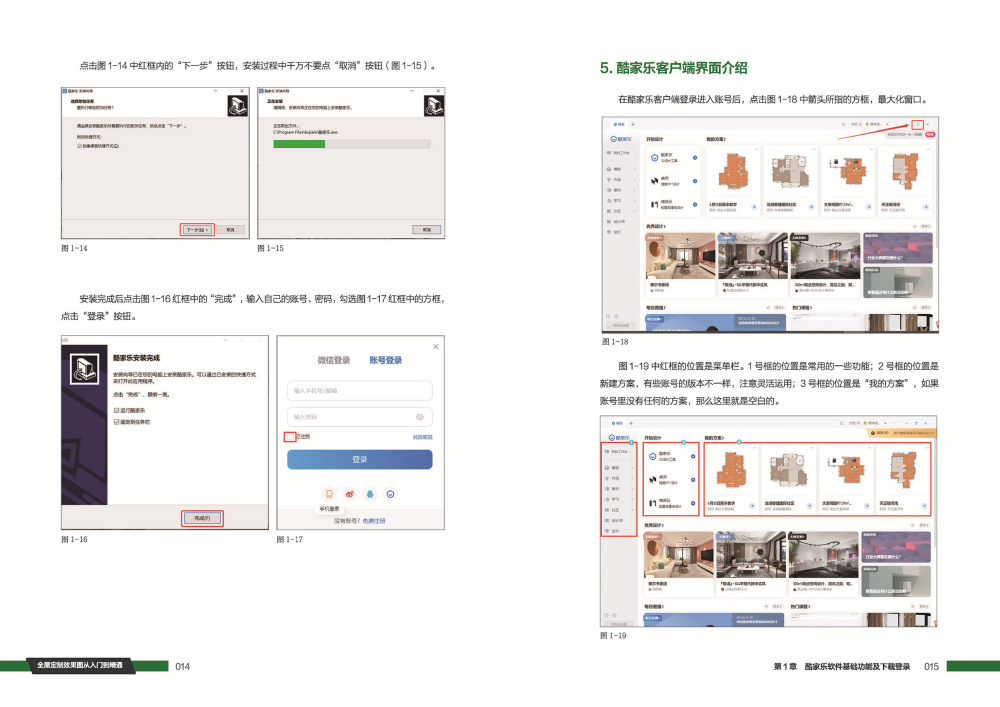This screenshot has width=1000, height=707.
Task: Click the 取消 button in figure 1-14
Action: [230, 230]
